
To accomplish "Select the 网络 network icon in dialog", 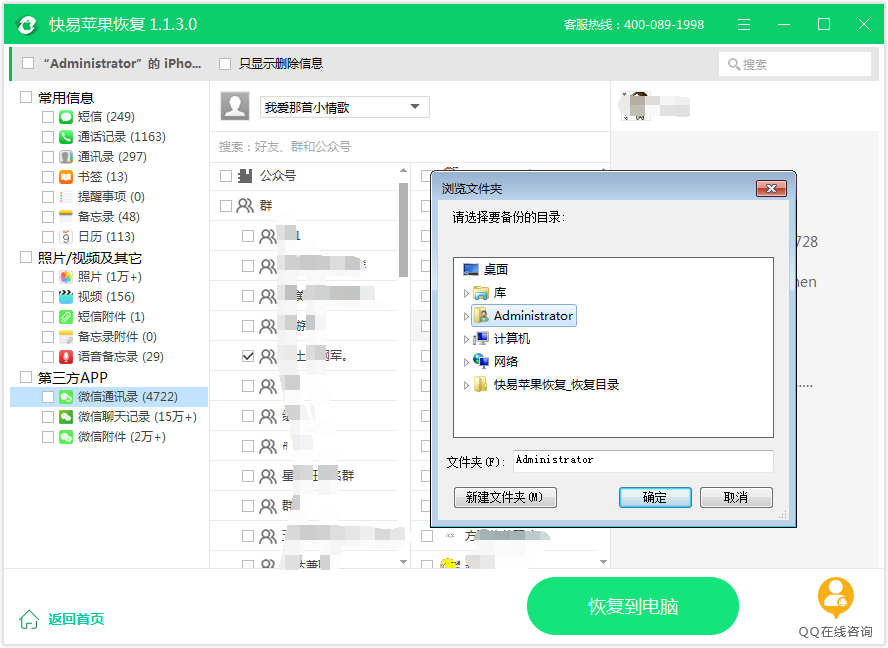I will point(481,361).
